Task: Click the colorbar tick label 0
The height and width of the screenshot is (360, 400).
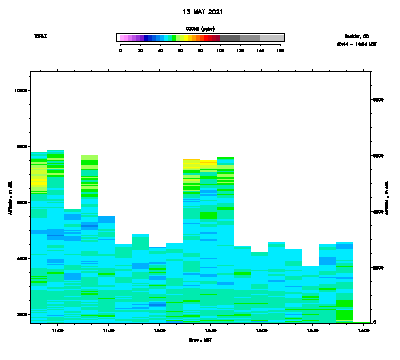Action: pyautogui.click(x=120, y=50)
